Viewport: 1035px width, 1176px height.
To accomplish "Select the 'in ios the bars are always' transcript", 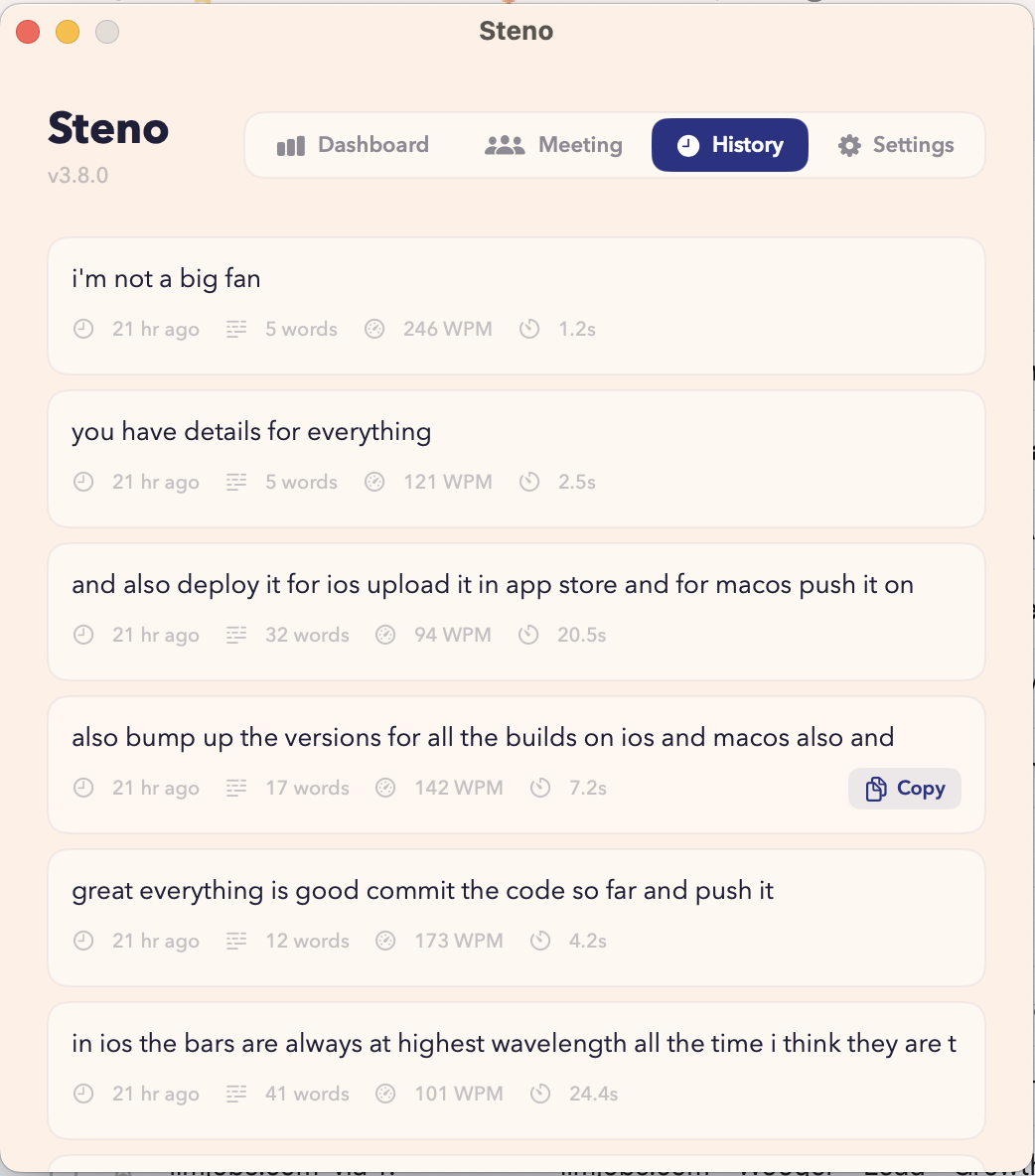I will [514, 1044].
